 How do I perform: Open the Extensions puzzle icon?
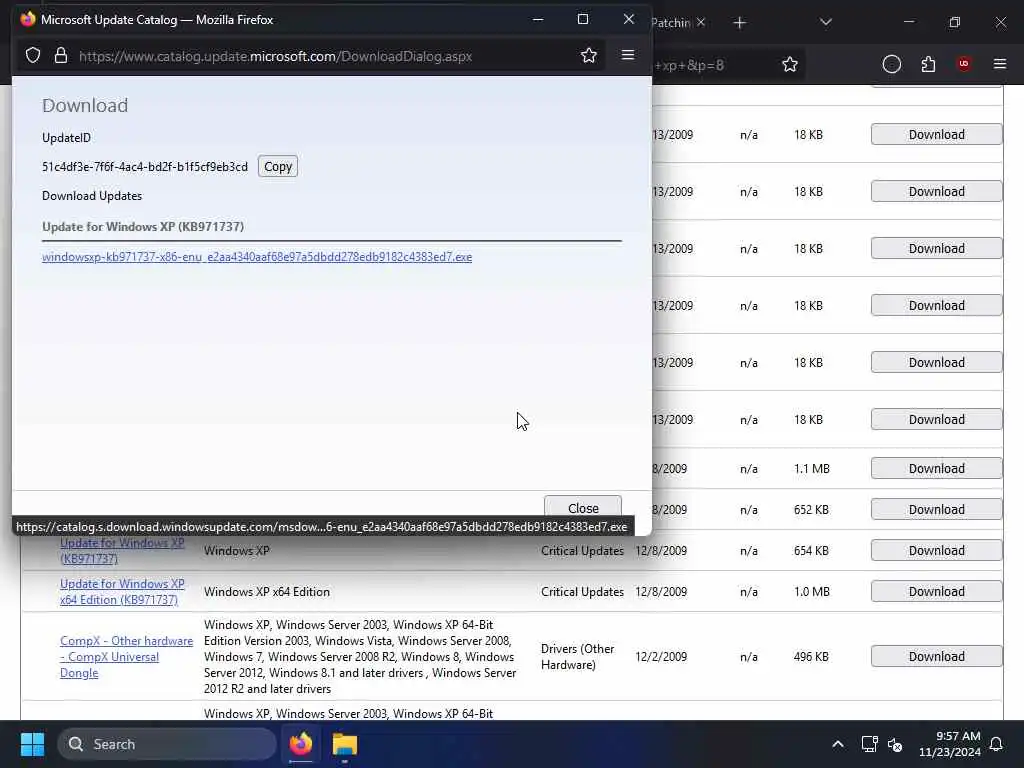point(928,64)
